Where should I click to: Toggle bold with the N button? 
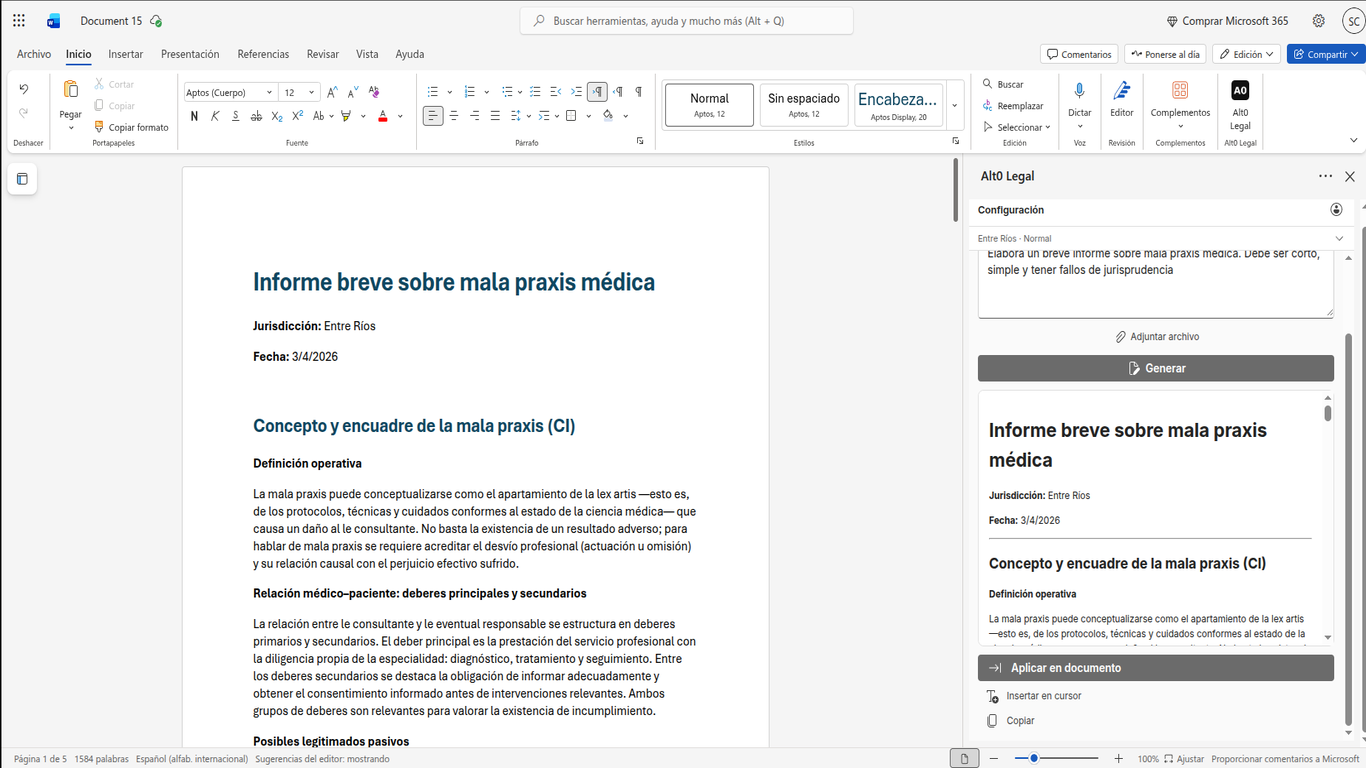[x=194, y=115]
